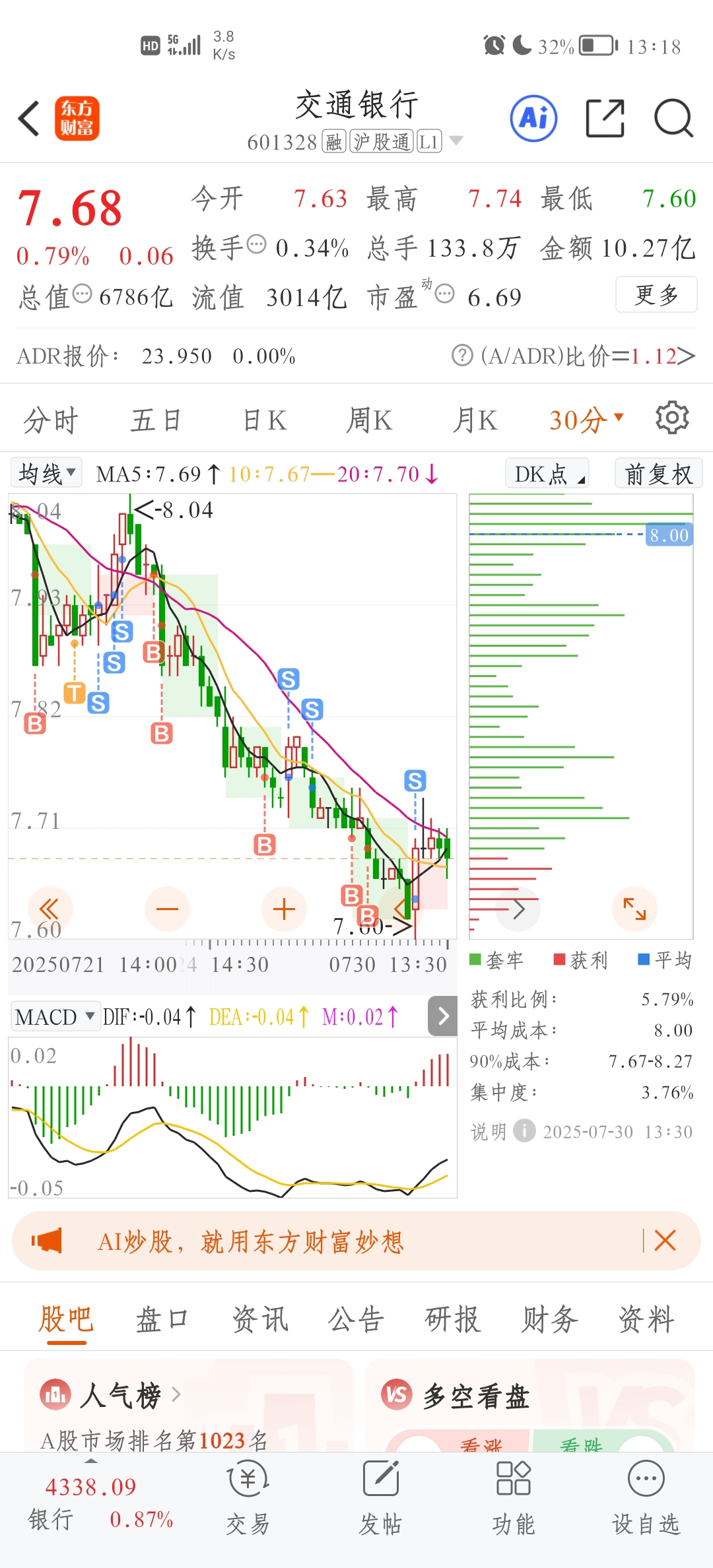Open the 前复权 adjustment selector
This screenshot has height=1568, width=713.
[x=658, y=473]
